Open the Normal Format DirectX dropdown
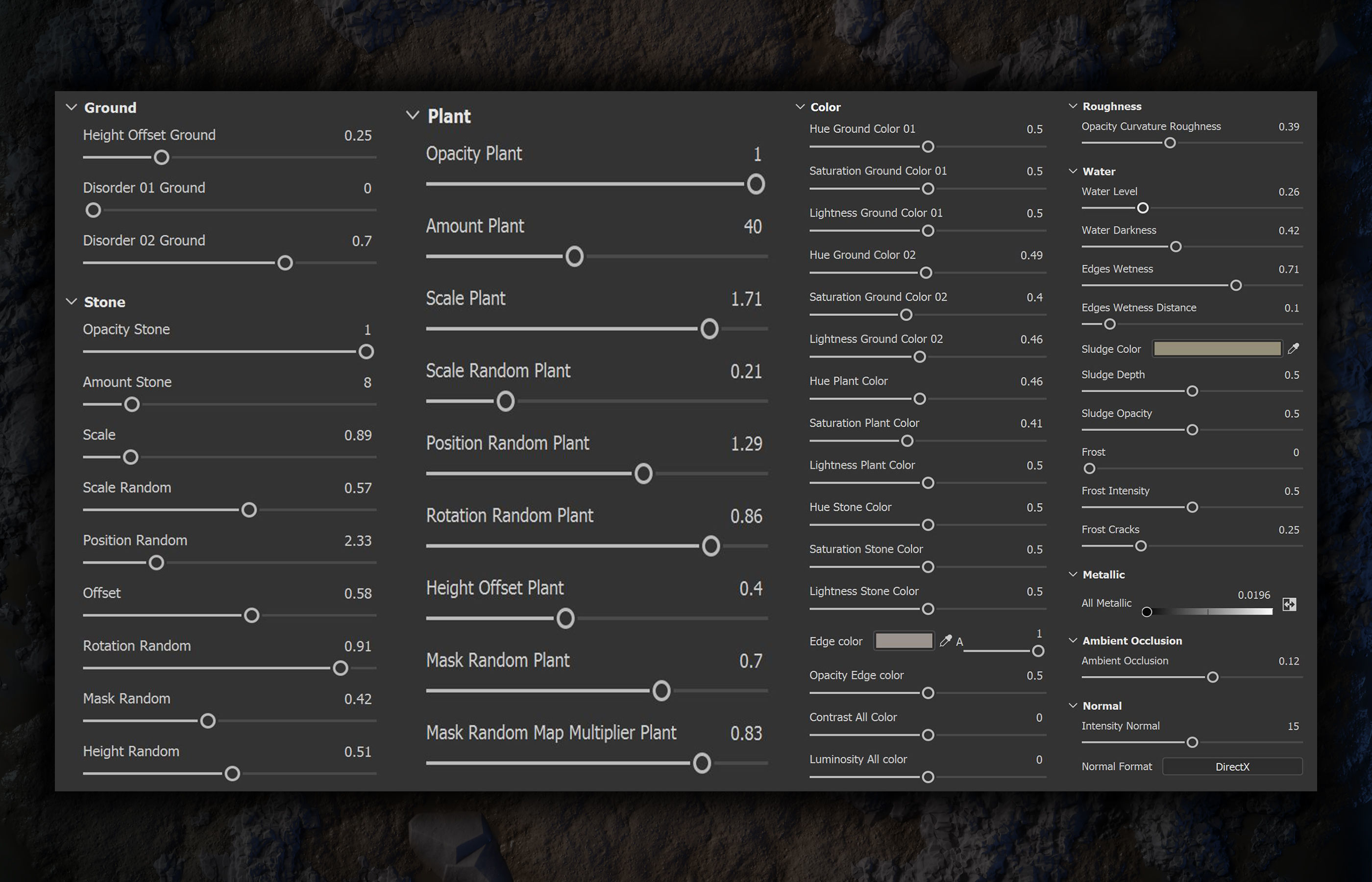The width and height of the screenshot is (1372, 882). pos(1232,766)
